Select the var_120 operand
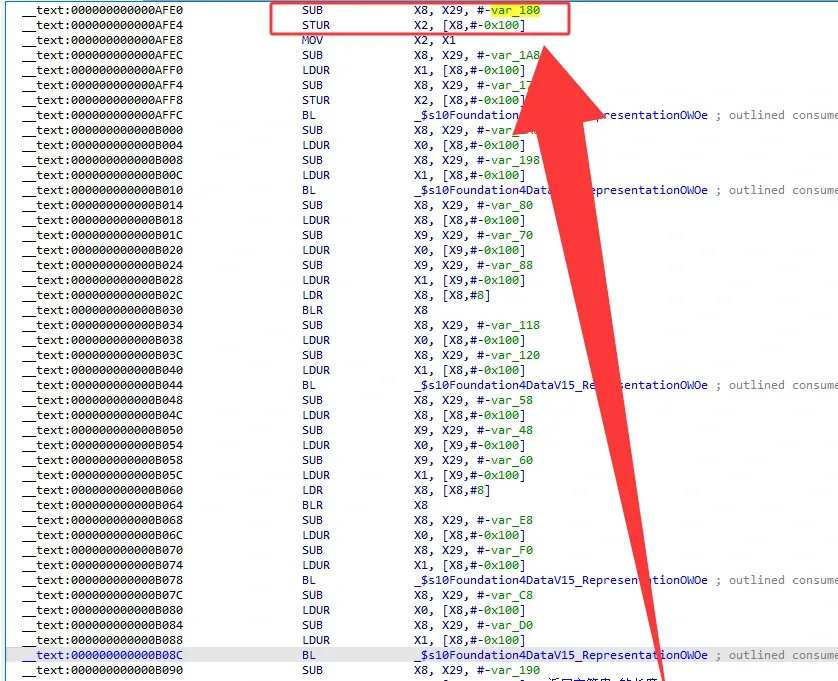 click(x=515, y=355)
